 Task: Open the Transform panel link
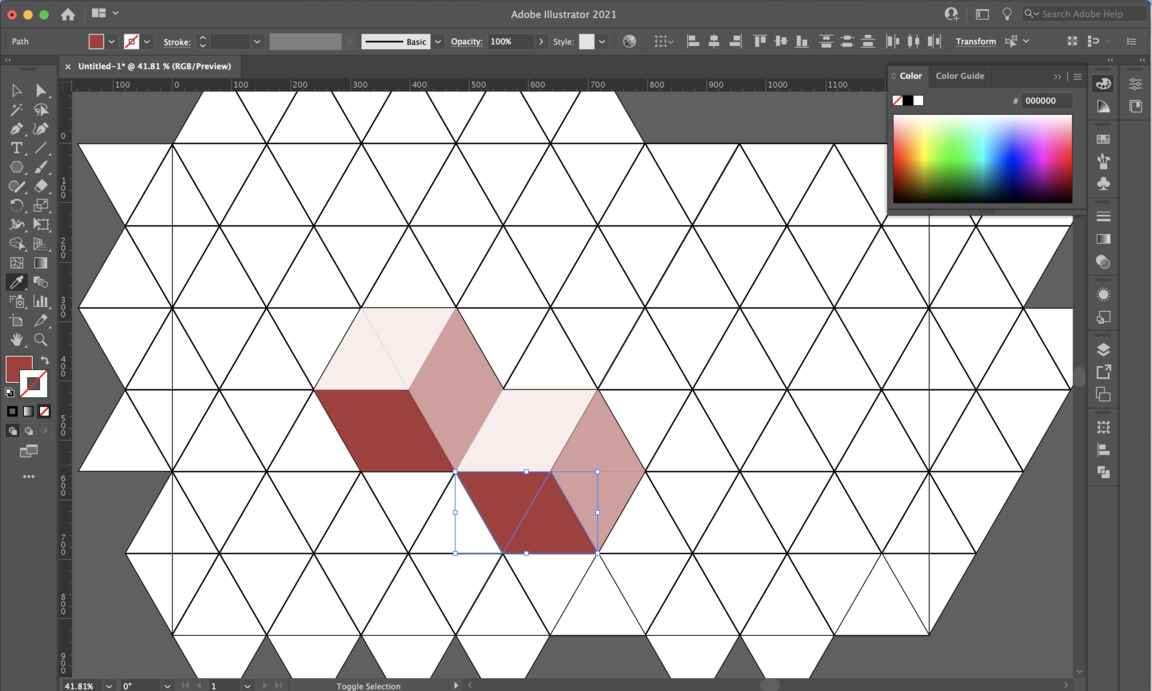click(976, 42)
